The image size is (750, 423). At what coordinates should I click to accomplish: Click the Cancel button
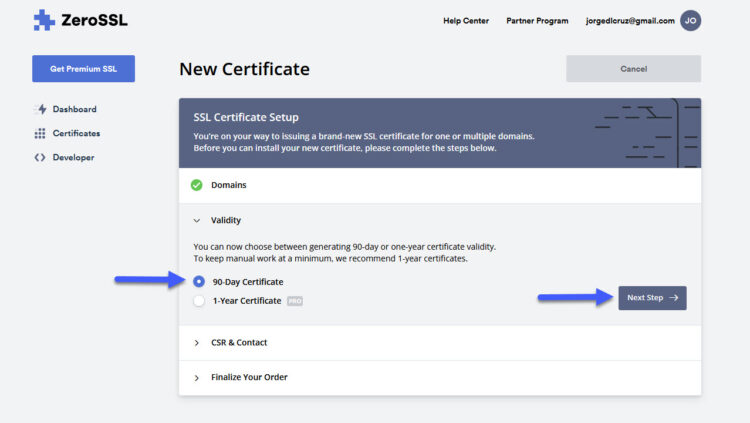[x=633, y=69]
